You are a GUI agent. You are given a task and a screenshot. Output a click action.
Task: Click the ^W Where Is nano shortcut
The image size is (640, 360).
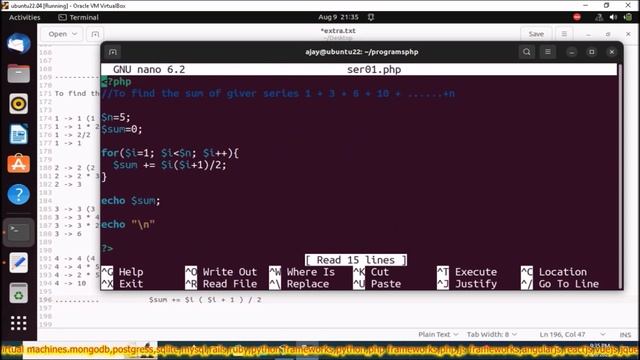[302, 272]
